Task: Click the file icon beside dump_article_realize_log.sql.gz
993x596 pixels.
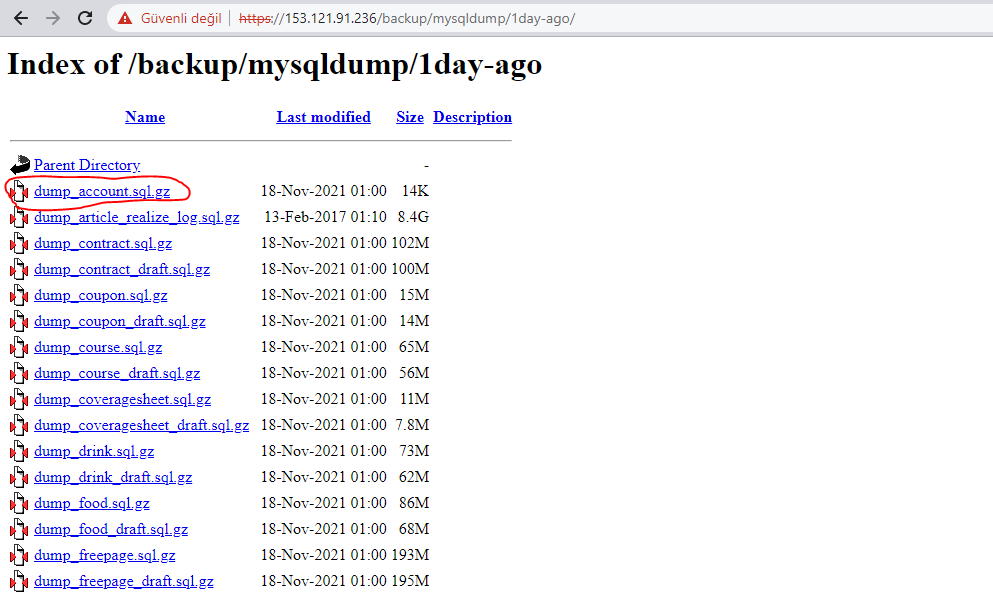Action: (x=20, y=217)
